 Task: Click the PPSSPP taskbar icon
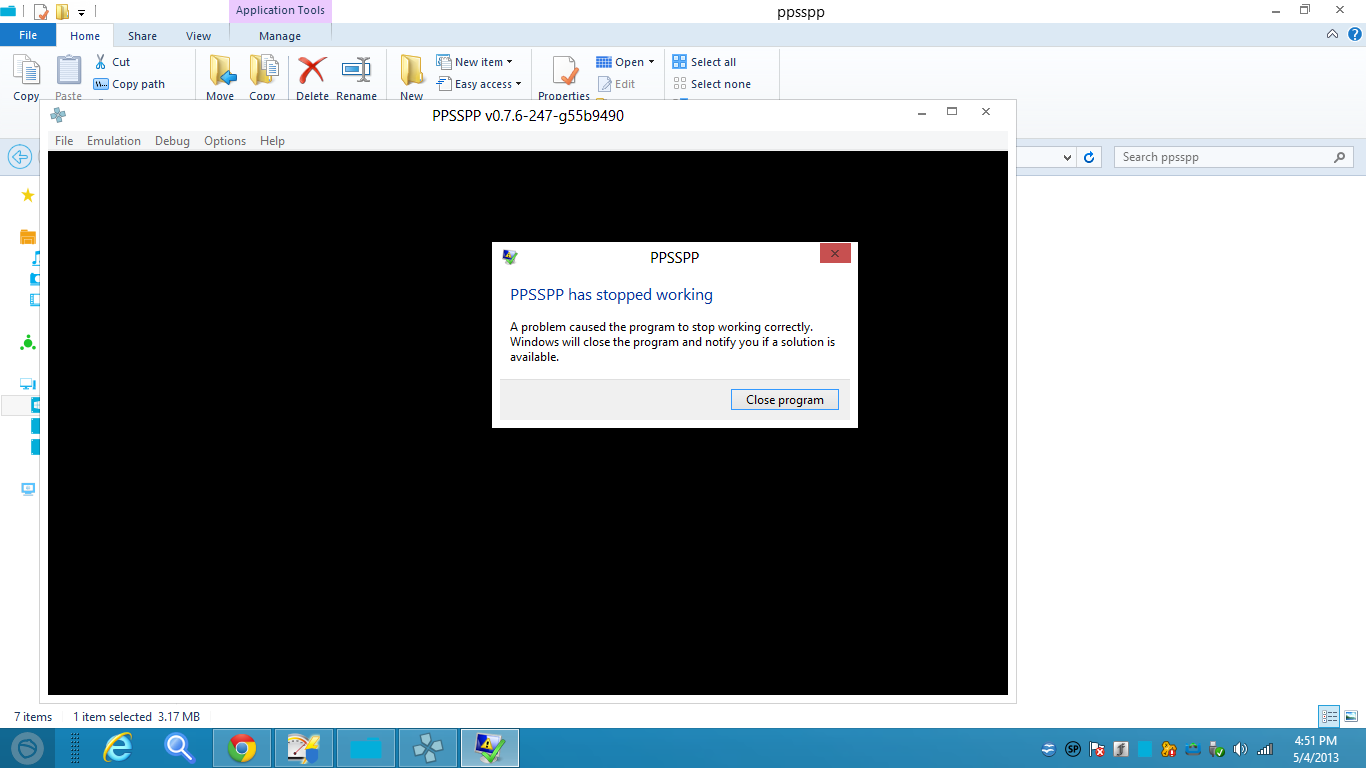pyautogui.click(x=428, y=747)
